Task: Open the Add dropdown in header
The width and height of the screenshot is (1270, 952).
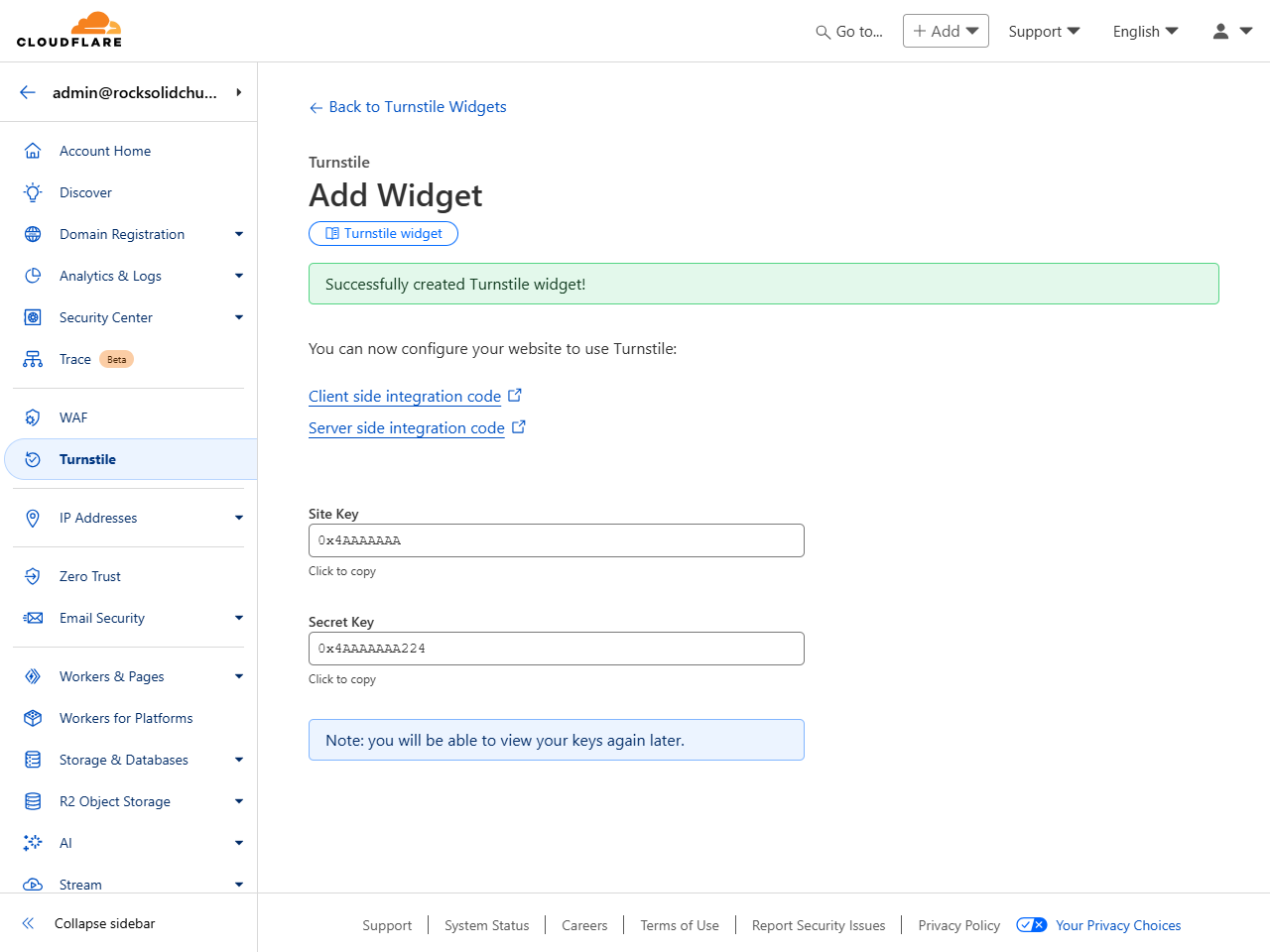Action: (x=946, y=31)
